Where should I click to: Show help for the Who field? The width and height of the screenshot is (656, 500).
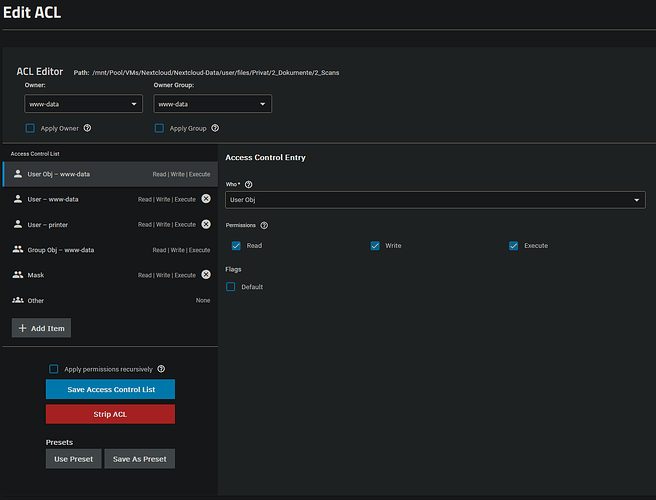249,185
